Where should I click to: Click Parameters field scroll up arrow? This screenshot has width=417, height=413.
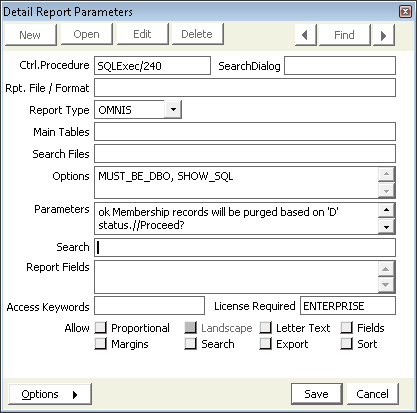click(386, 210)
